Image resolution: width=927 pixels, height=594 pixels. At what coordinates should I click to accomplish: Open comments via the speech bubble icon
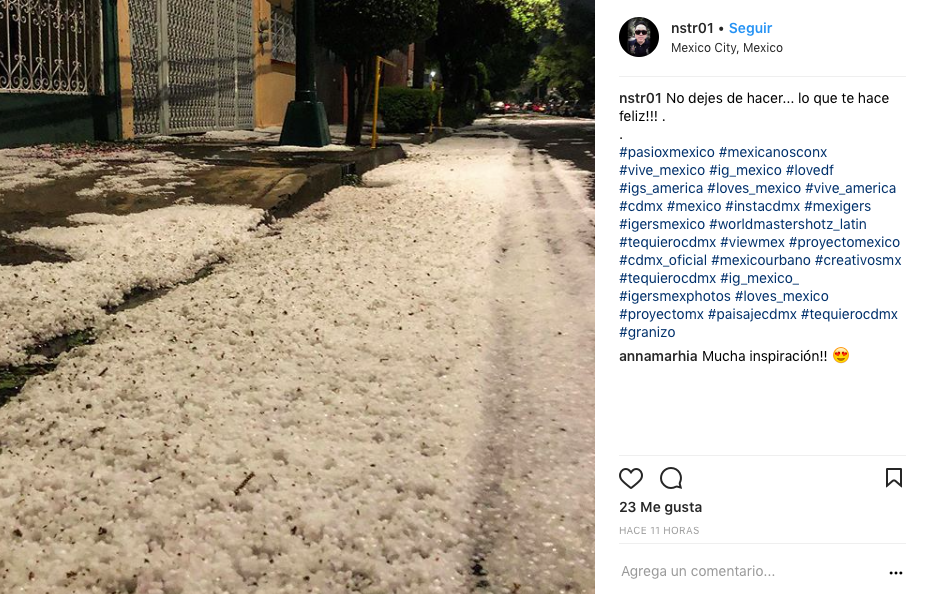pos(671,478)
